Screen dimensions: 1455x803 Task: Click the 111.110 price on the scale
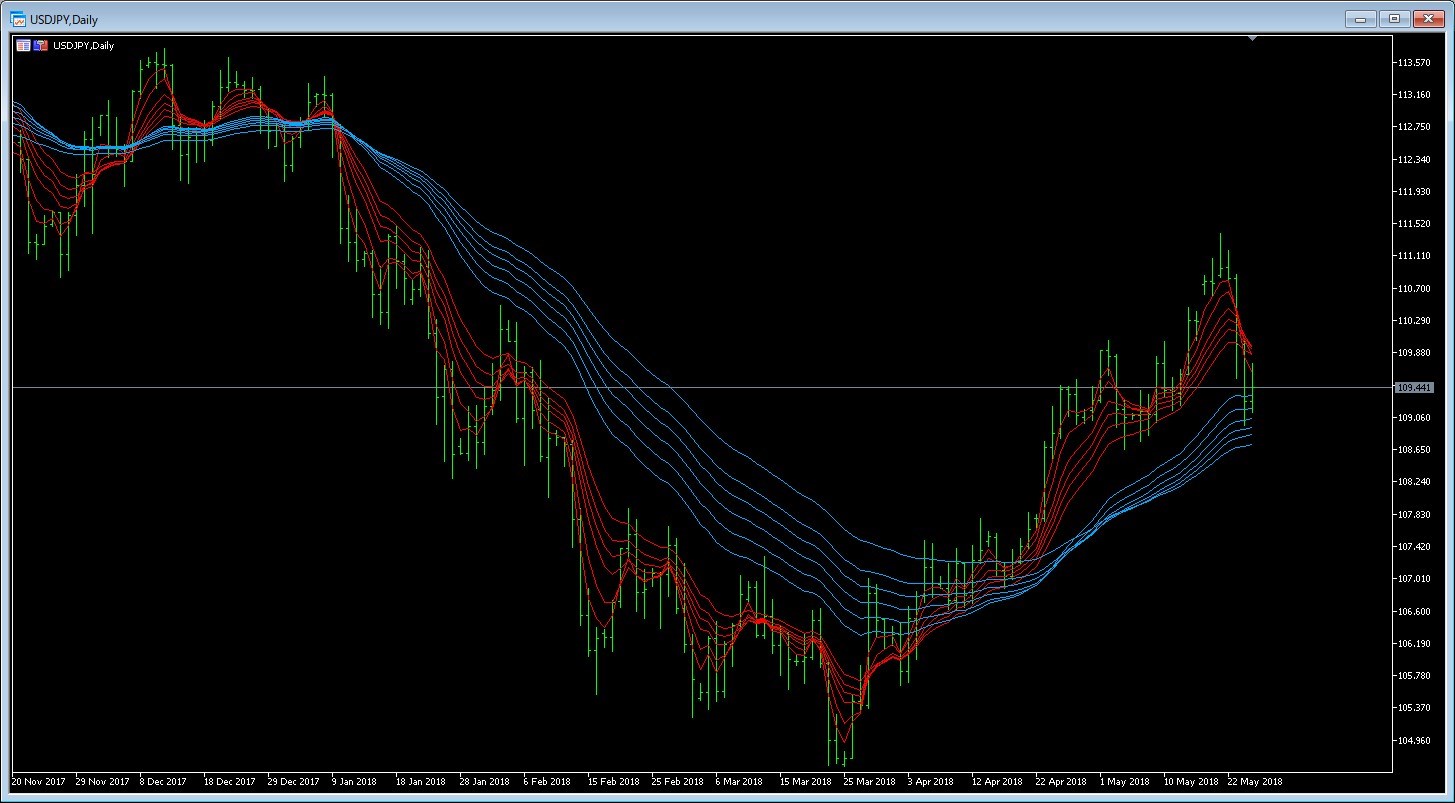pos(1416,256)
